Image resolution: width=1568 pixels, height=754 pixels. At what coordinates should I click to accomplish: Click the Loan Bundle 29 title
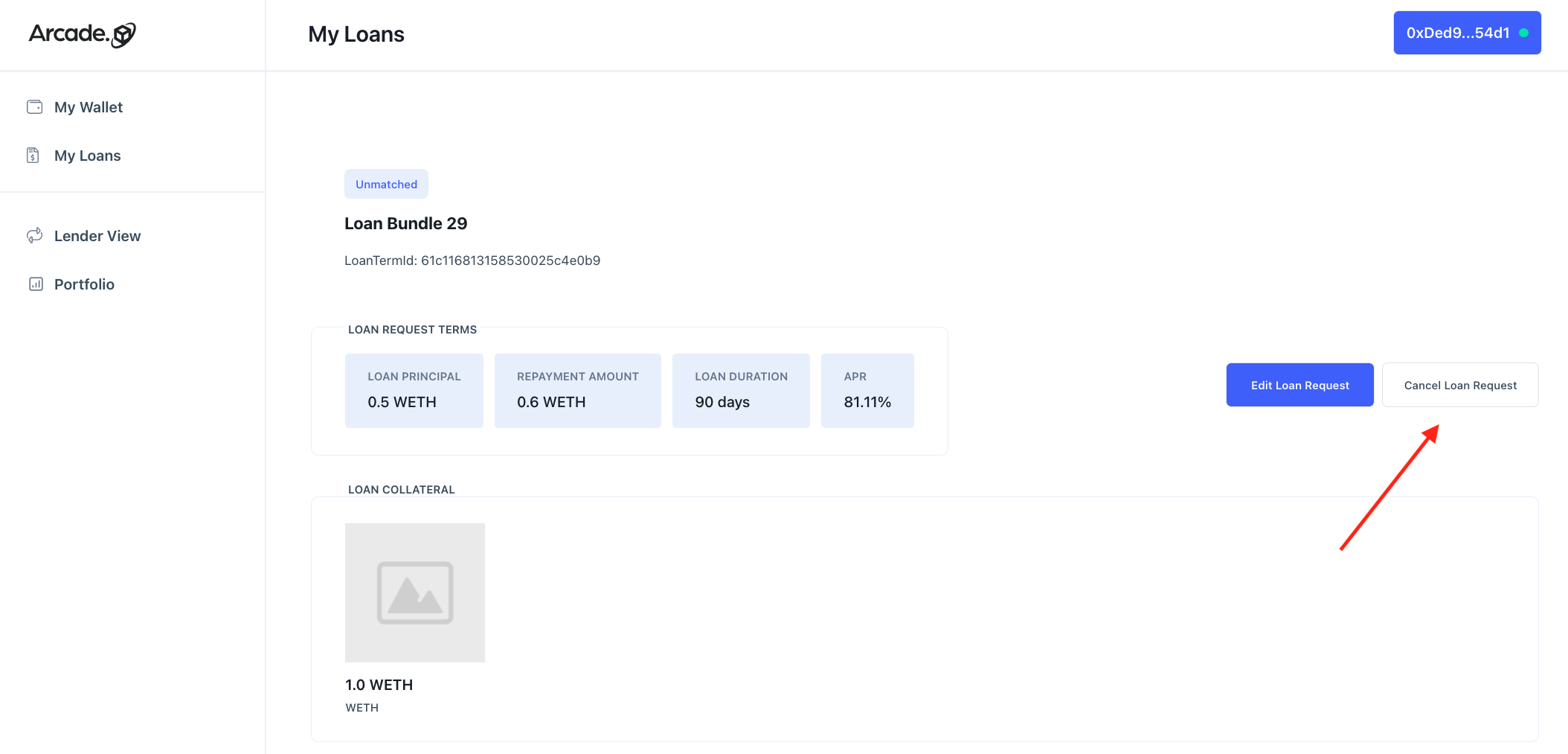(x=405, y=223)
